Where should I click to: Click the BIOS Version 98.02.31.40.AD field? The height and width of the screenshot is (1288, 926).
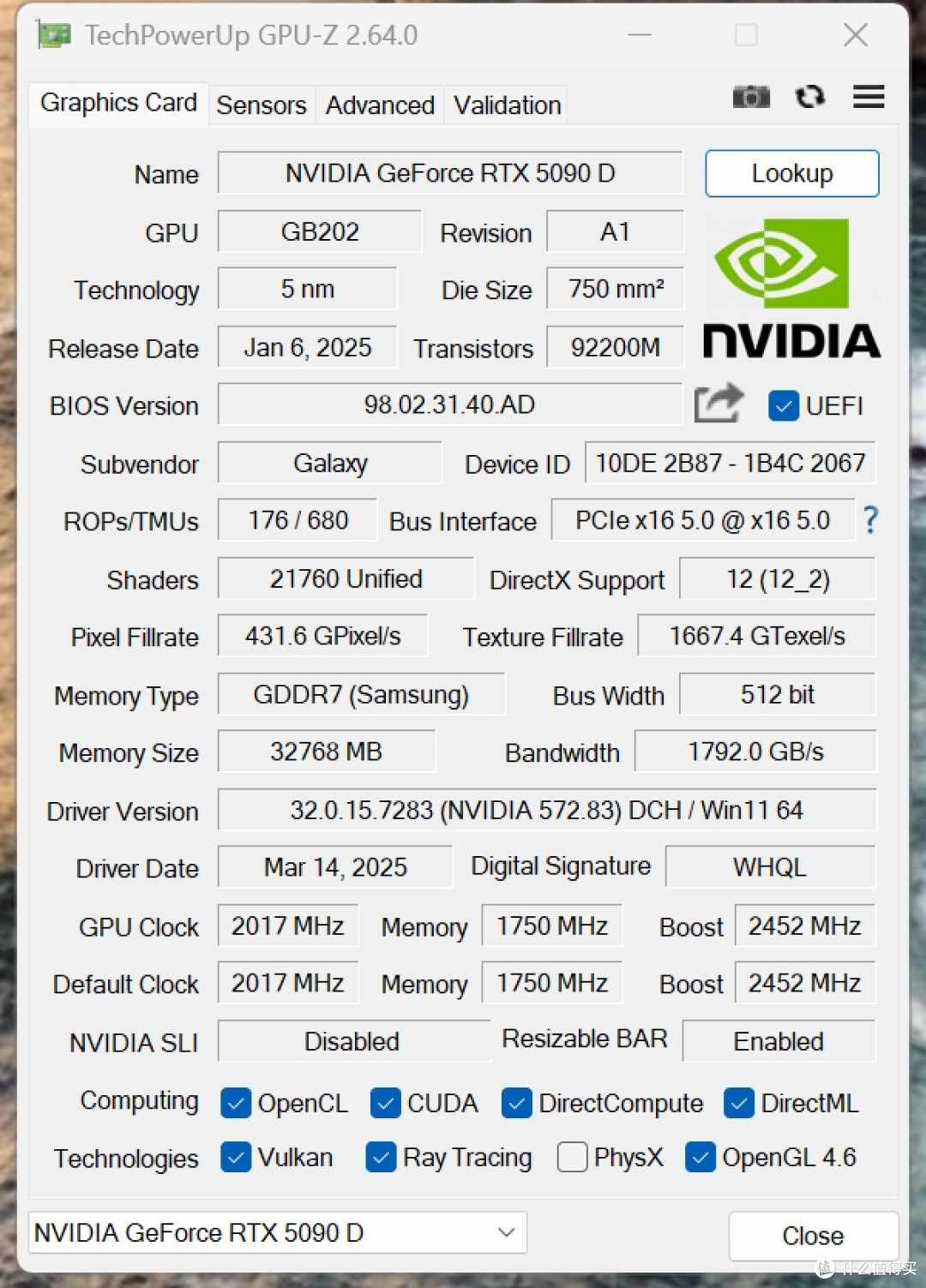tap(450, 404)
